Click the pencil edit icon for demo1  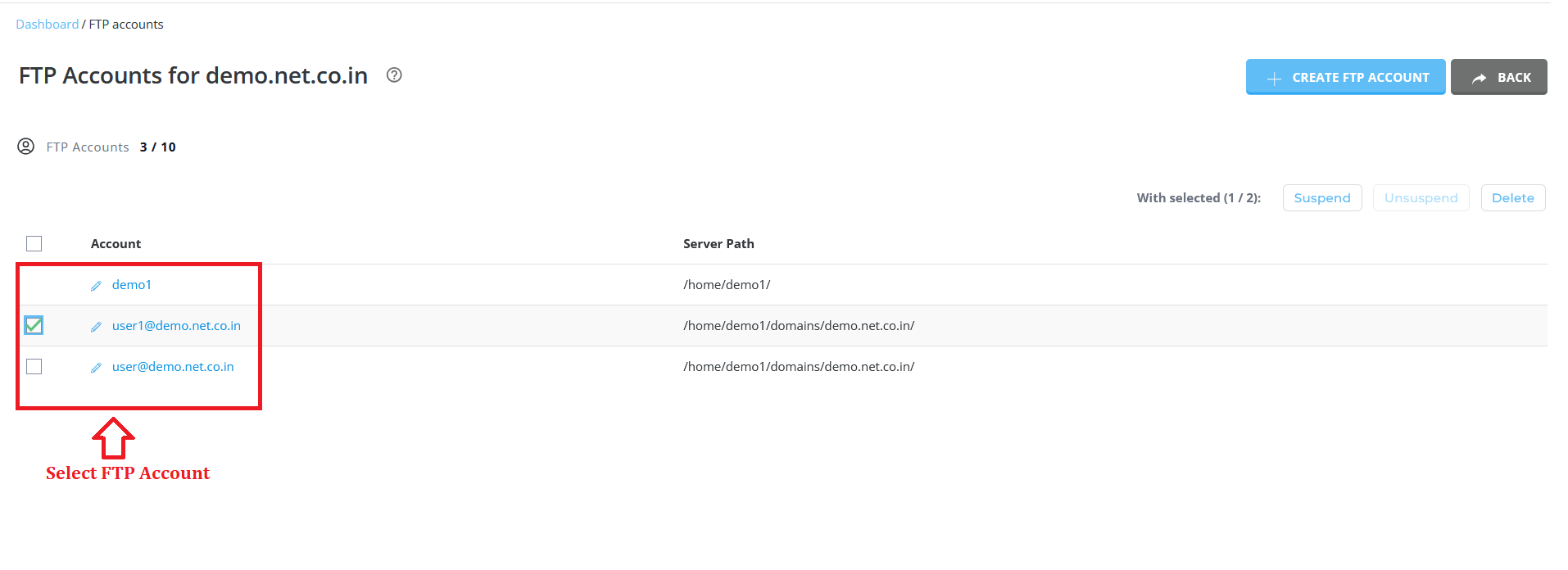click(x=96, y=286)
